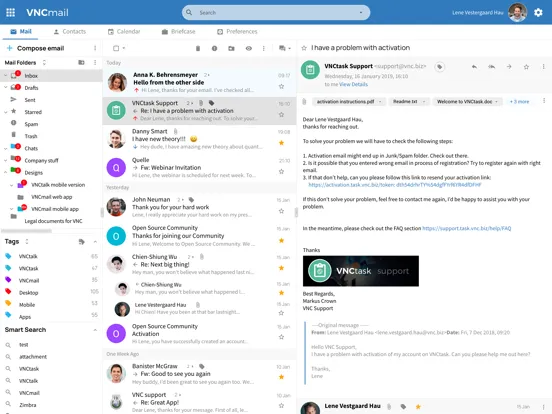This screenshot has width=552, height=414.
Task: Toggle the select-all emails checkbox
Action: (x=116, y=48)
